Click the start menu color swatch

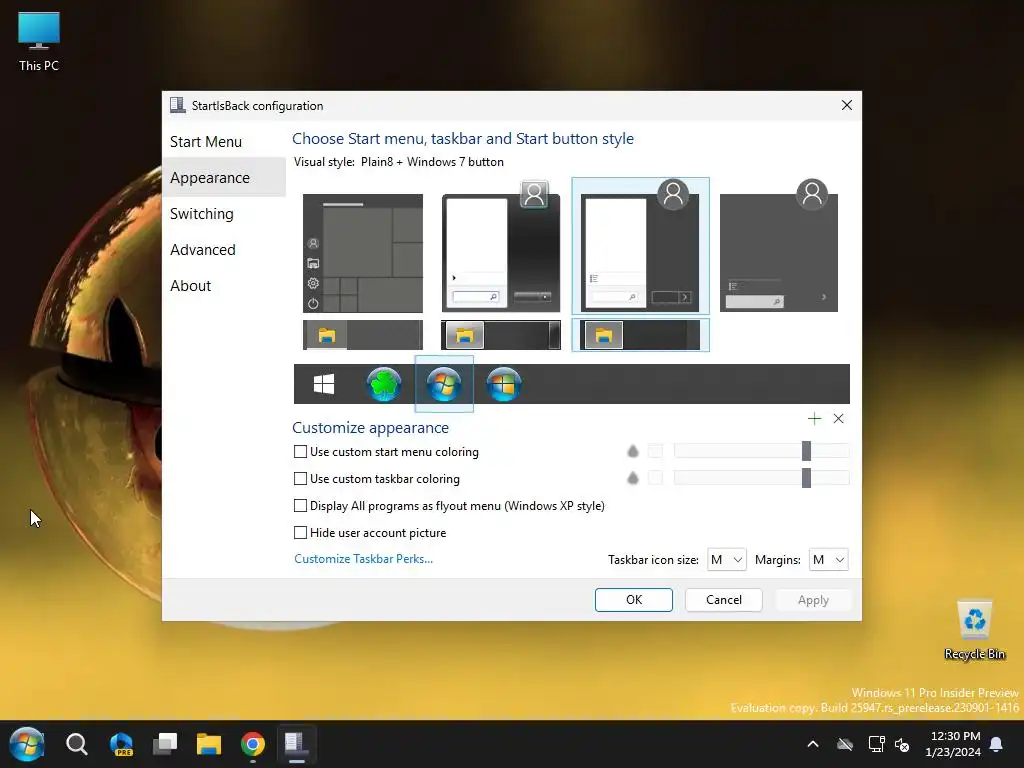(655, 451)
